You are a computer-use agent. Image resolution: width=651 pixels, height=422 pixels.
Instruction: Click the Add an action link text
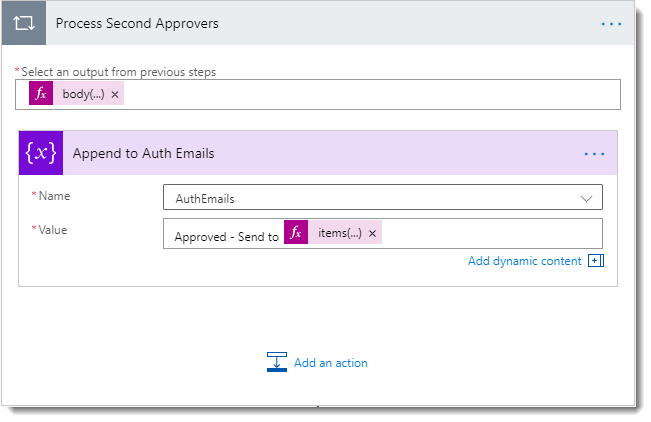pyautogui.click(x=330, y=363)
